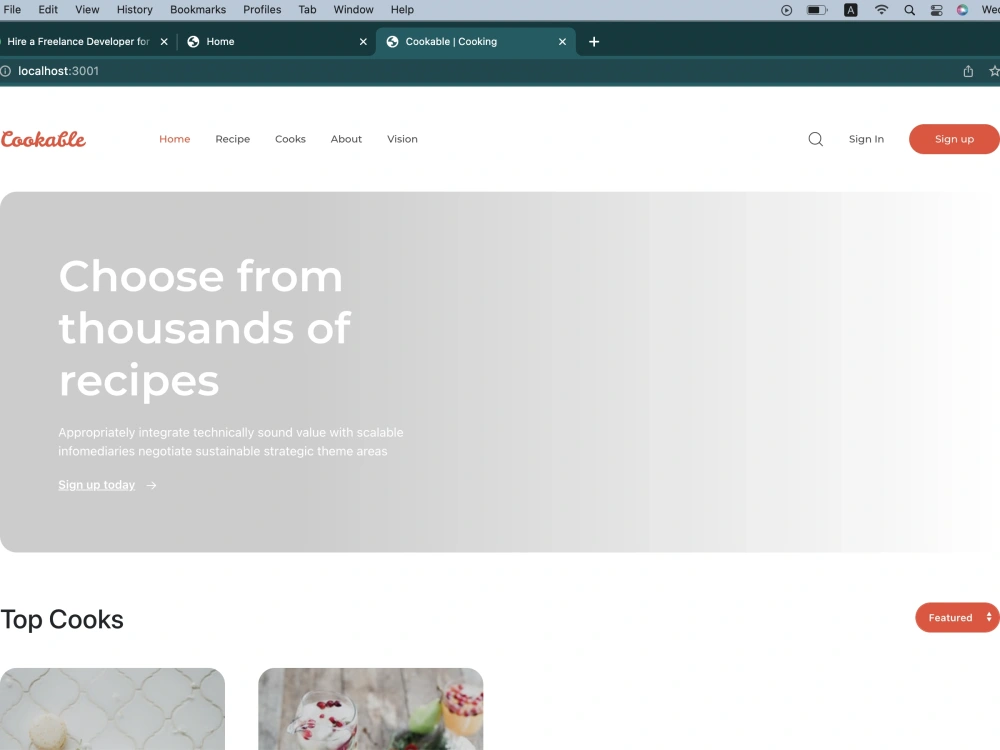Open the Recipe nav link

233,139
